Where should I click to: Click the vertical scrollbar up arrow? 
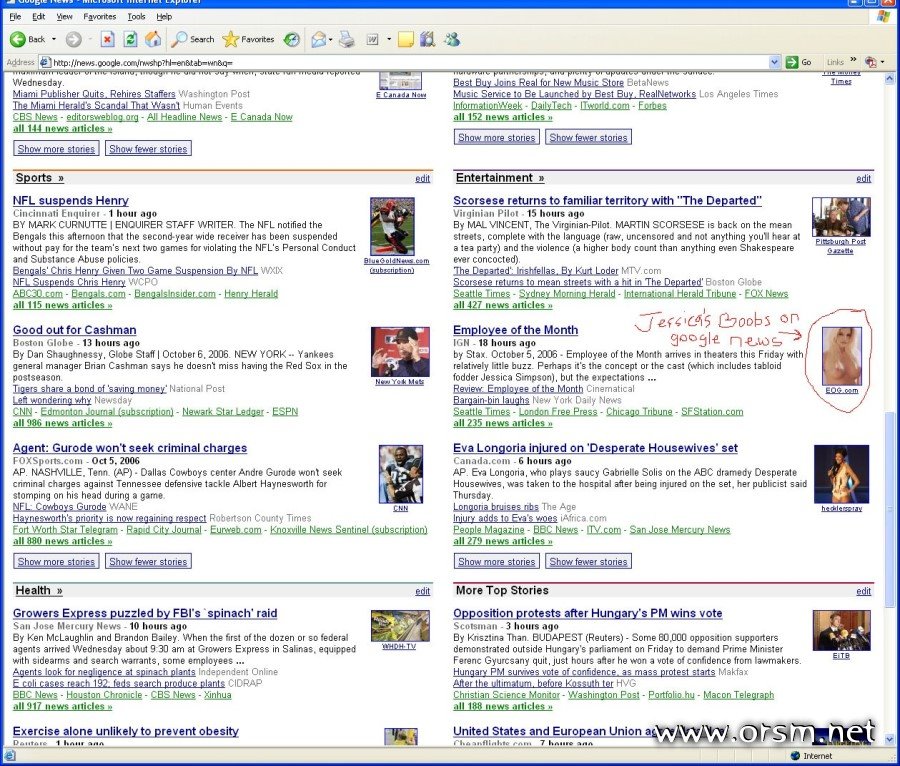(x=890, y=77)
